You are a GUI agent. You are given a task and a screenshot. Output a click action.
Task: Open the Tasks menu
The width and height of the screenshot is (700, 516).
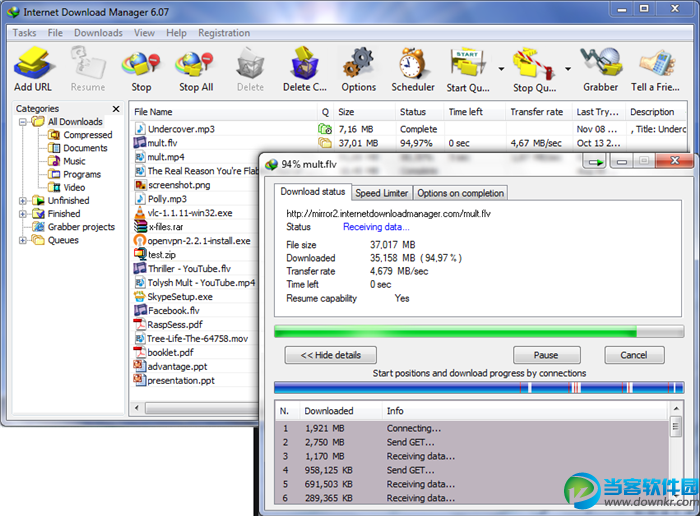click(25, 33)
